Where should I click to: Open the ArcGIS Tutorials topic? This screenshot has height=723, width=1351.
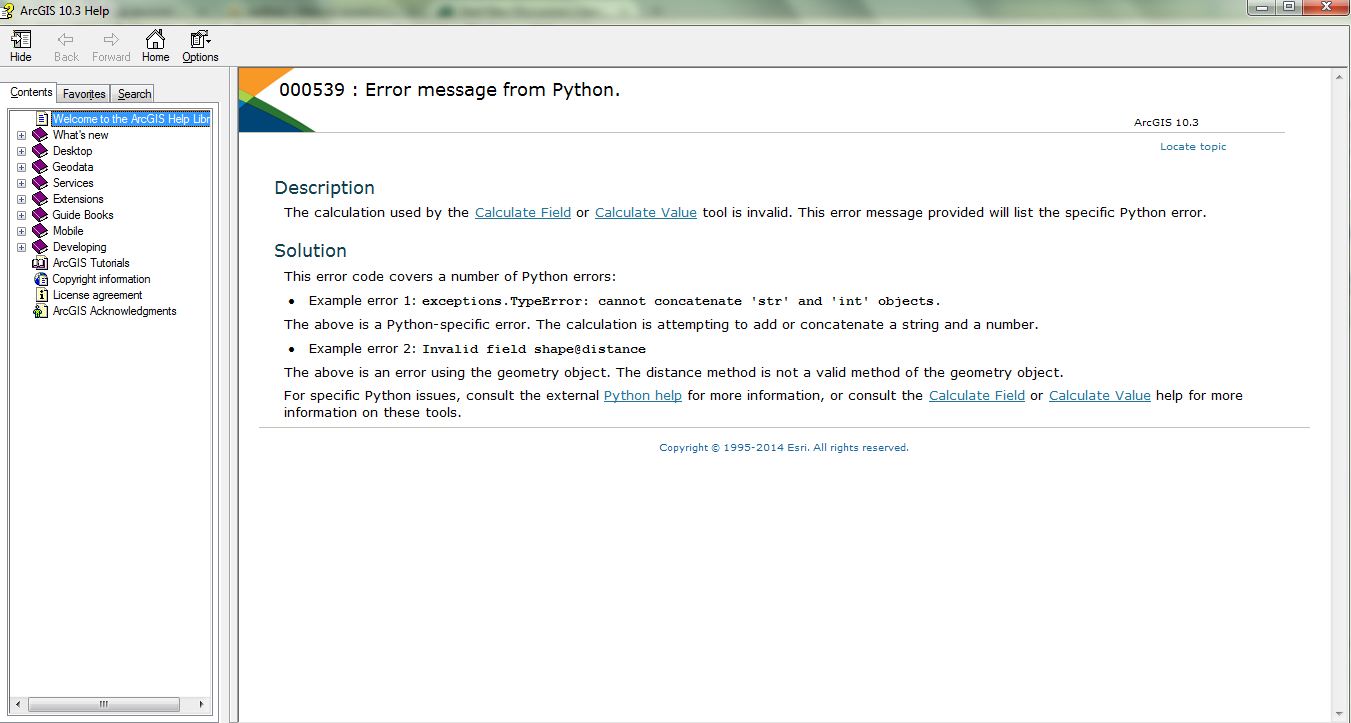91,263
